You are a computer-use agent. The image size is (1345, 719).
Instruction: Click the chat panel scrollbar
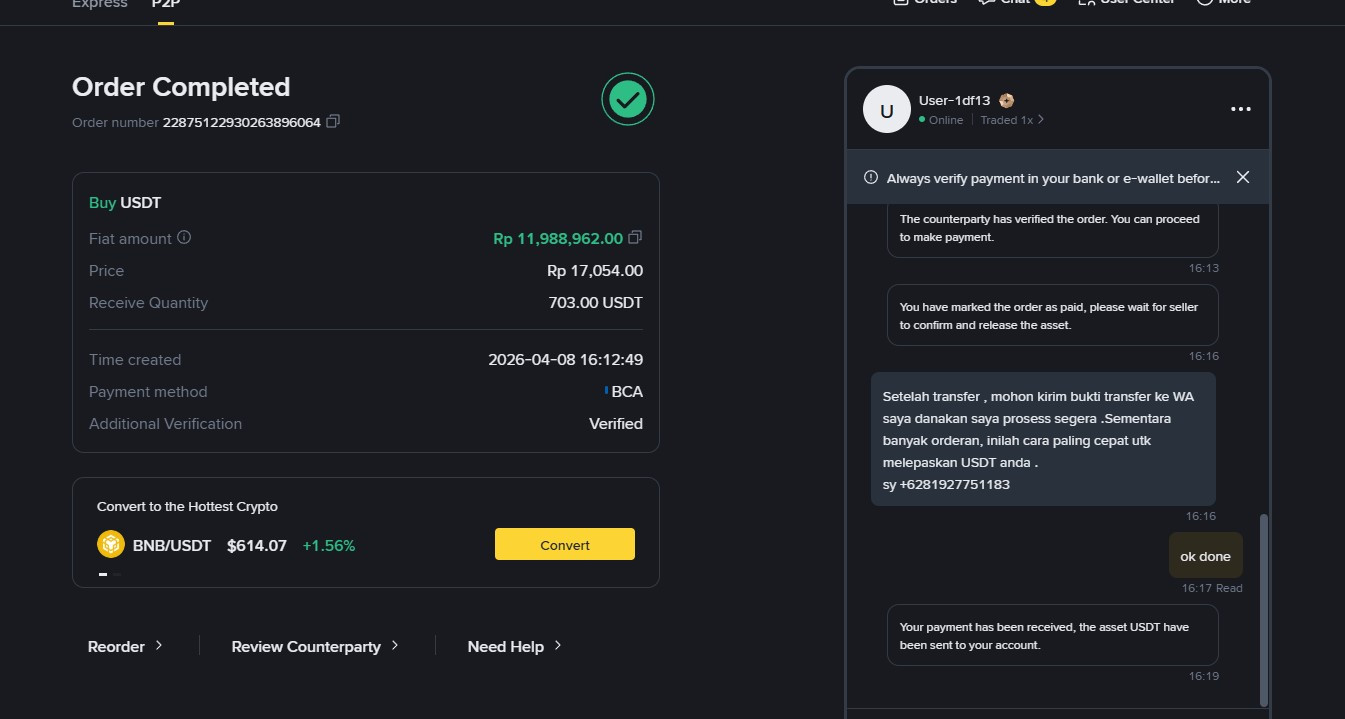(x=1263, y=610)
